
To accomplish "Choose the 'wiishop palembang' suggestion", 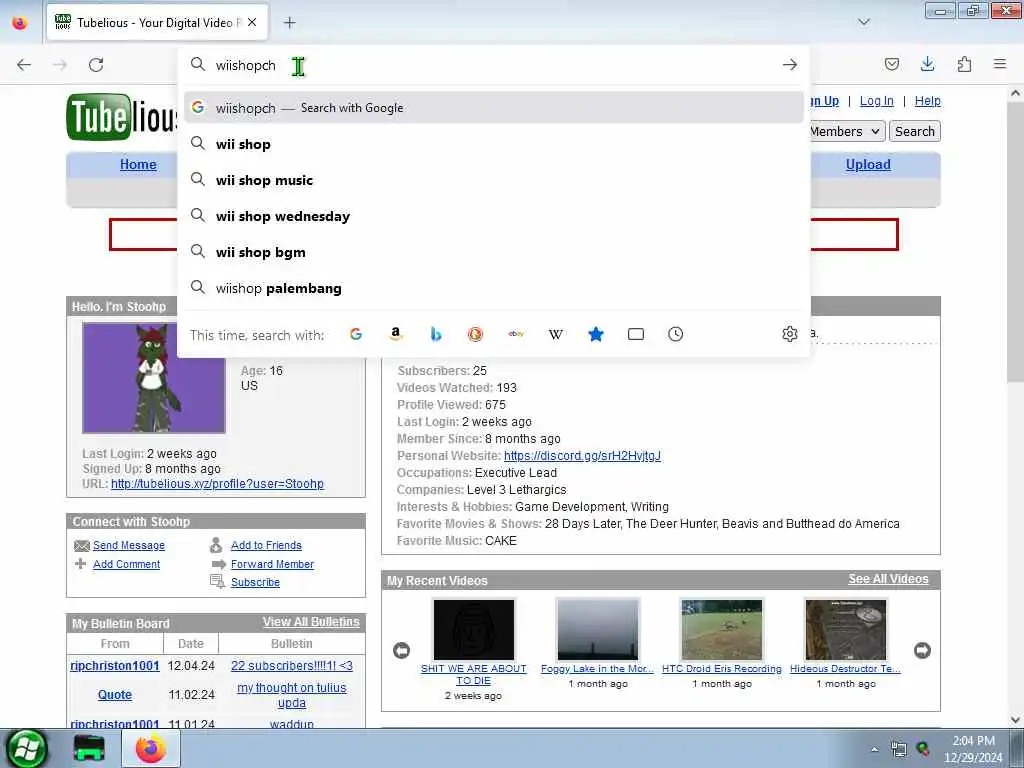I will [x=494, y=288].
